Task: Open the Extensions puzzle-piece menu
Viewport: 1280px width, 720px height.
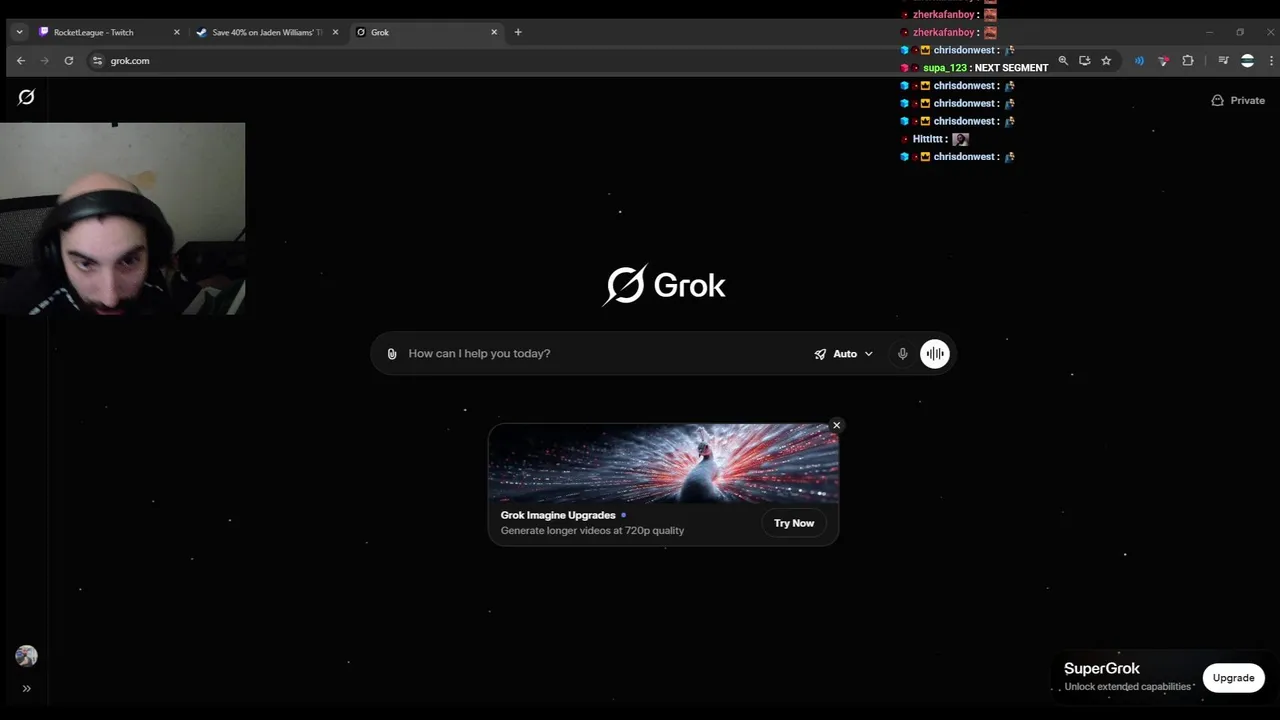Action: (x=1188, y=61)
